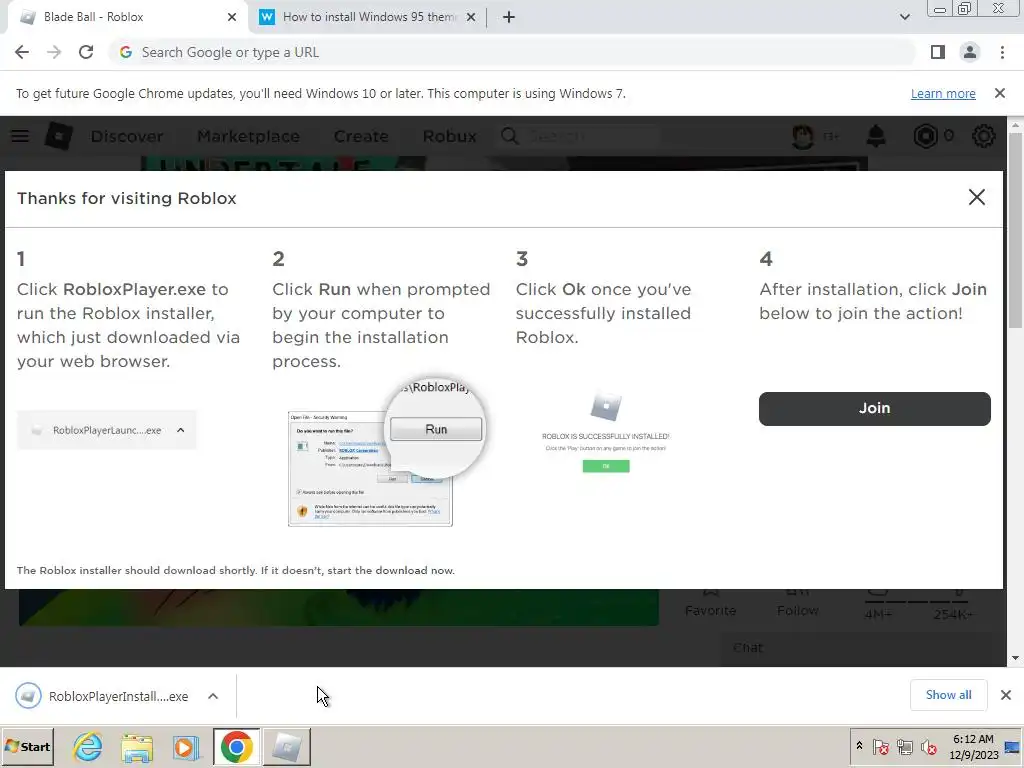Open Windows Media Player taskbar icon
The width and height of the screenshot is (1024, 768).
[185, 748]
